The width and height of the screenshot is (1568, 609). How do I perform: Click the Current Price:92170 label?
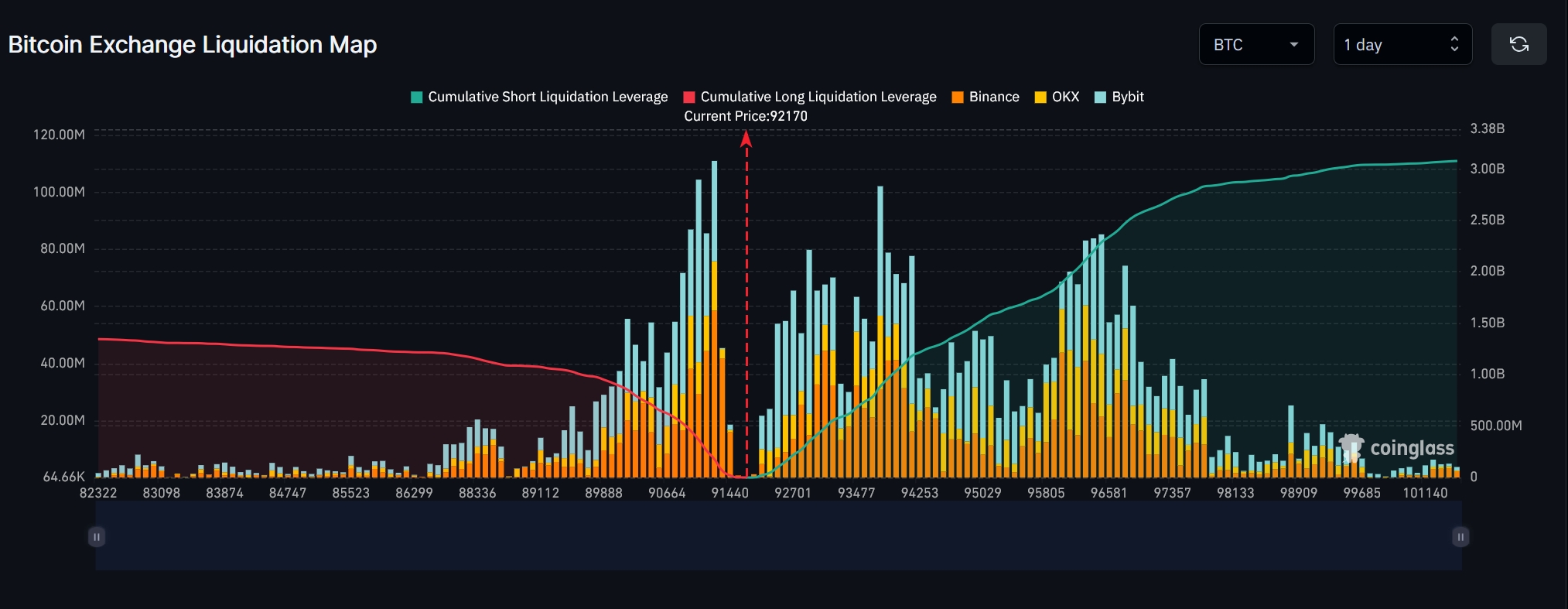tap(746, 116)
